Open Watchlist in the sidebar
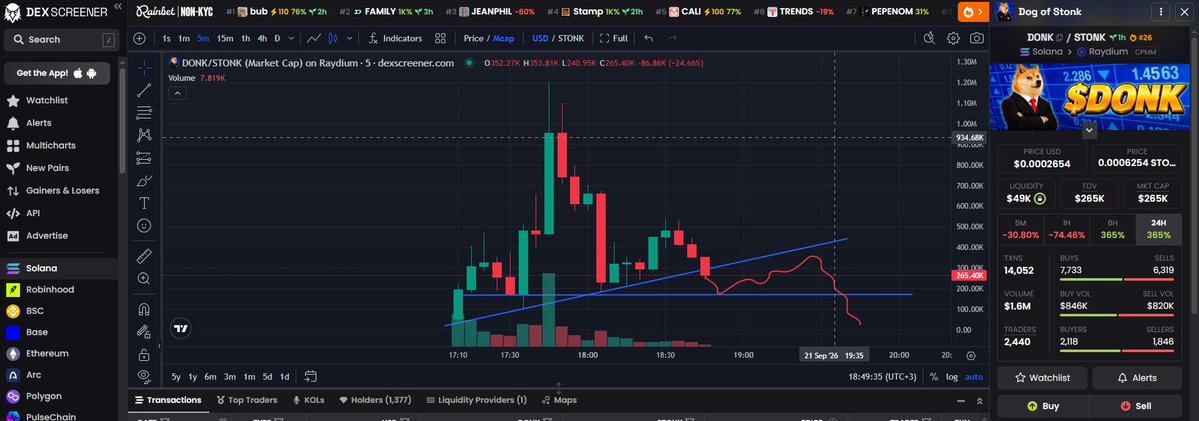1199x421 pixels. coord(47,100)
